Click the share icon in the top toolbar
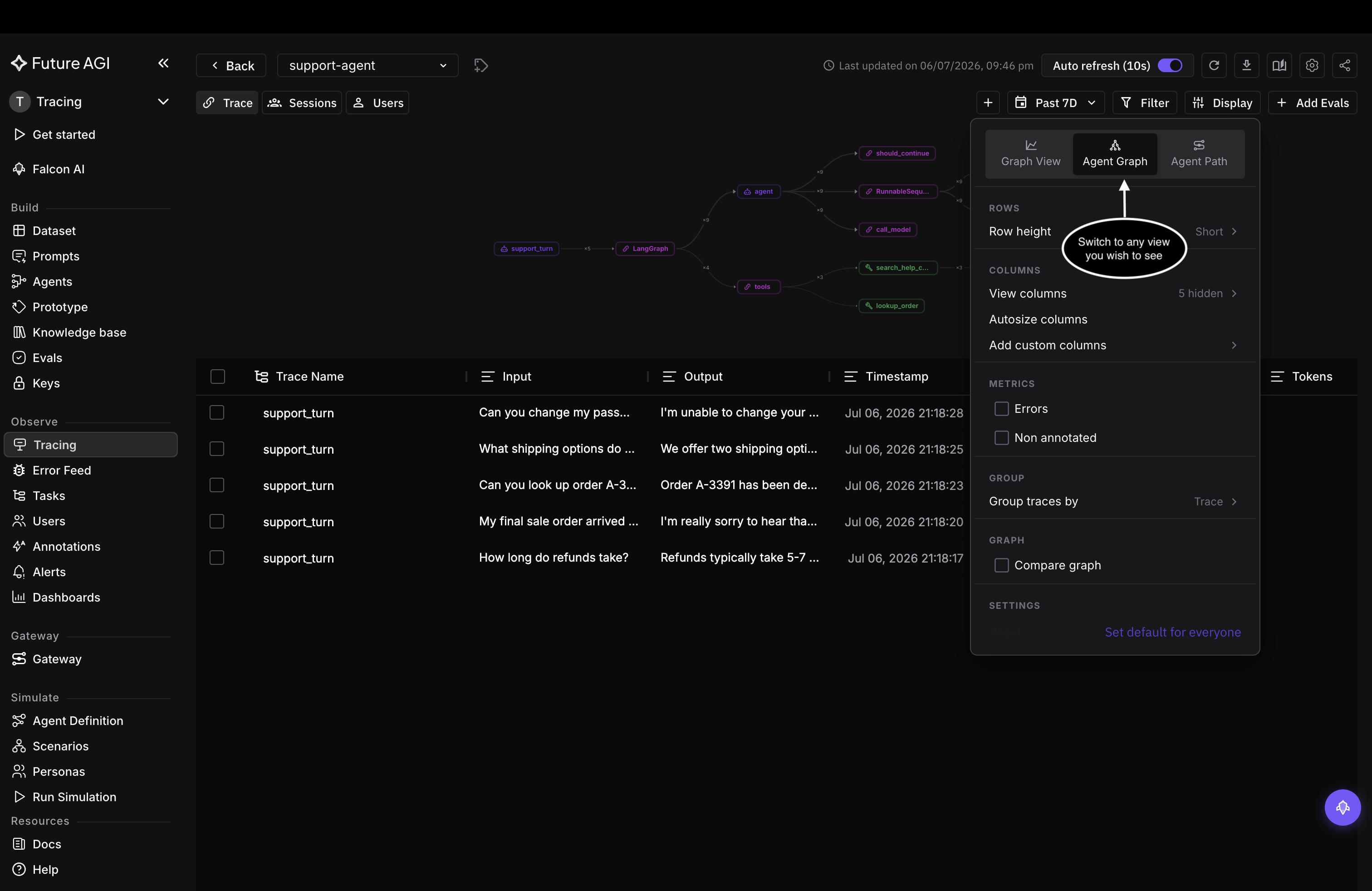This screenshot has height=891, width=1372. pyautogui.click(x=1344, y=66)
